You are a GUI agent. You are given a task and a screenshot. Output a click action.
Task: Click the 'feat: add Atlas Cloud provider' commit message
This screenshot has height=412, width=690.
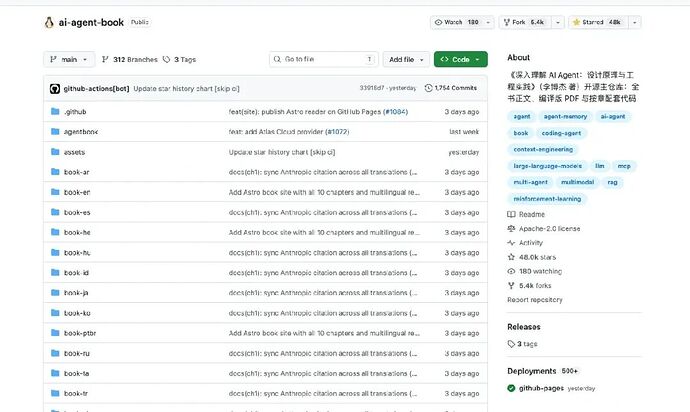point(276,132)
